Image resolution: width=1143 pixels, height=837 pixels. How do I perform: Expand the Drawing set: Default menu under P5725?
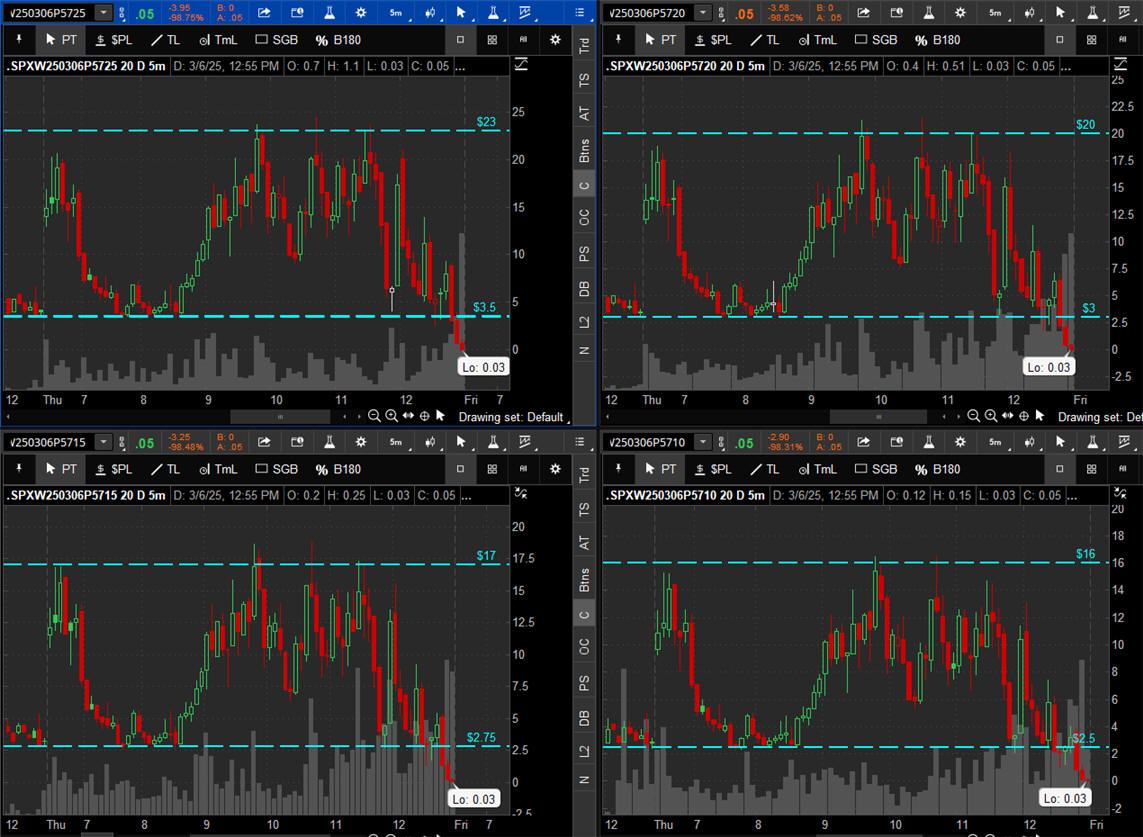(x=512, y=417)
